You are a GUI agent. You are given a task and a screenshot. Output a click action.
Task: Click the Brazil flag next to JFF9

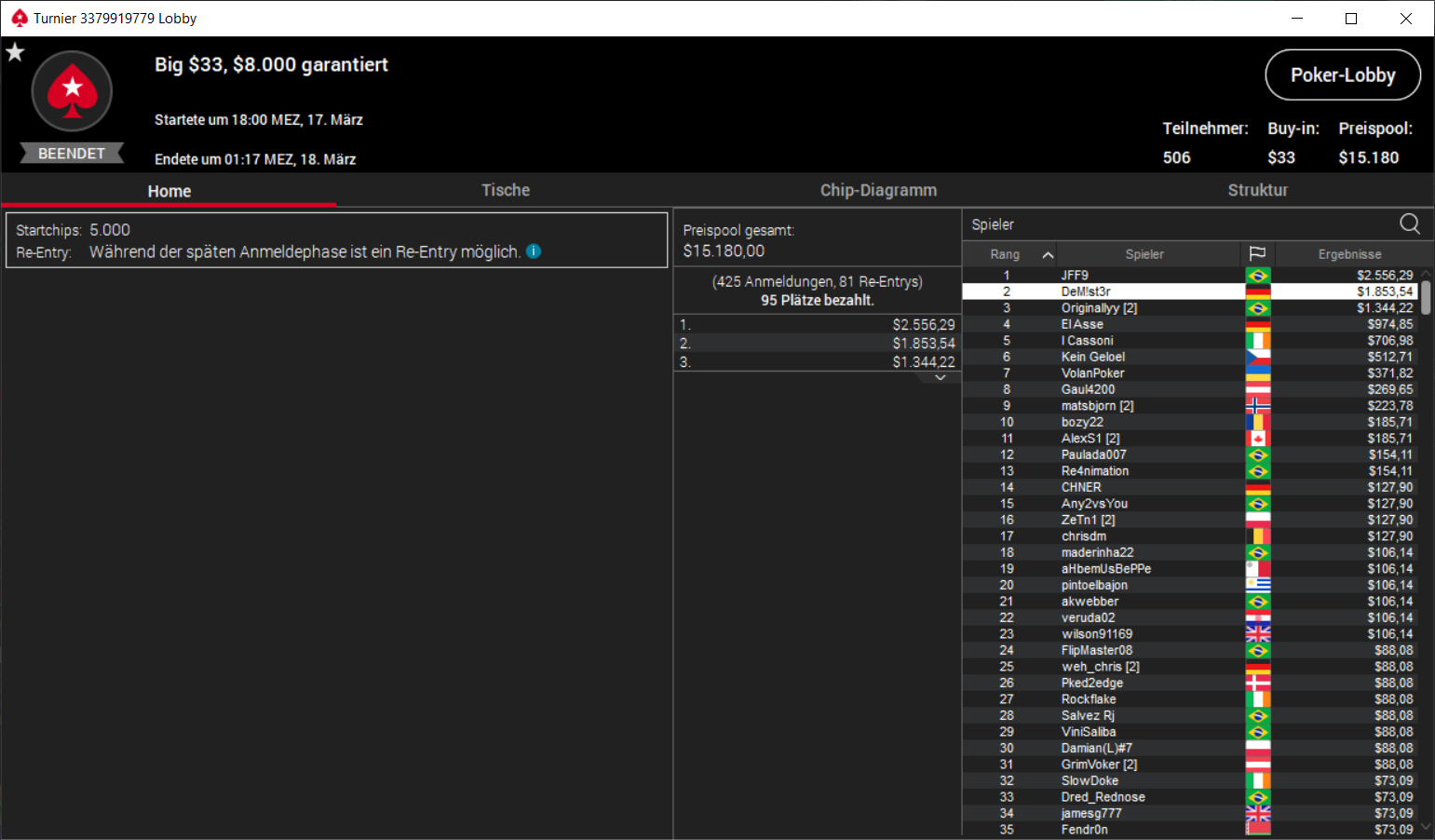[1257, 276]
